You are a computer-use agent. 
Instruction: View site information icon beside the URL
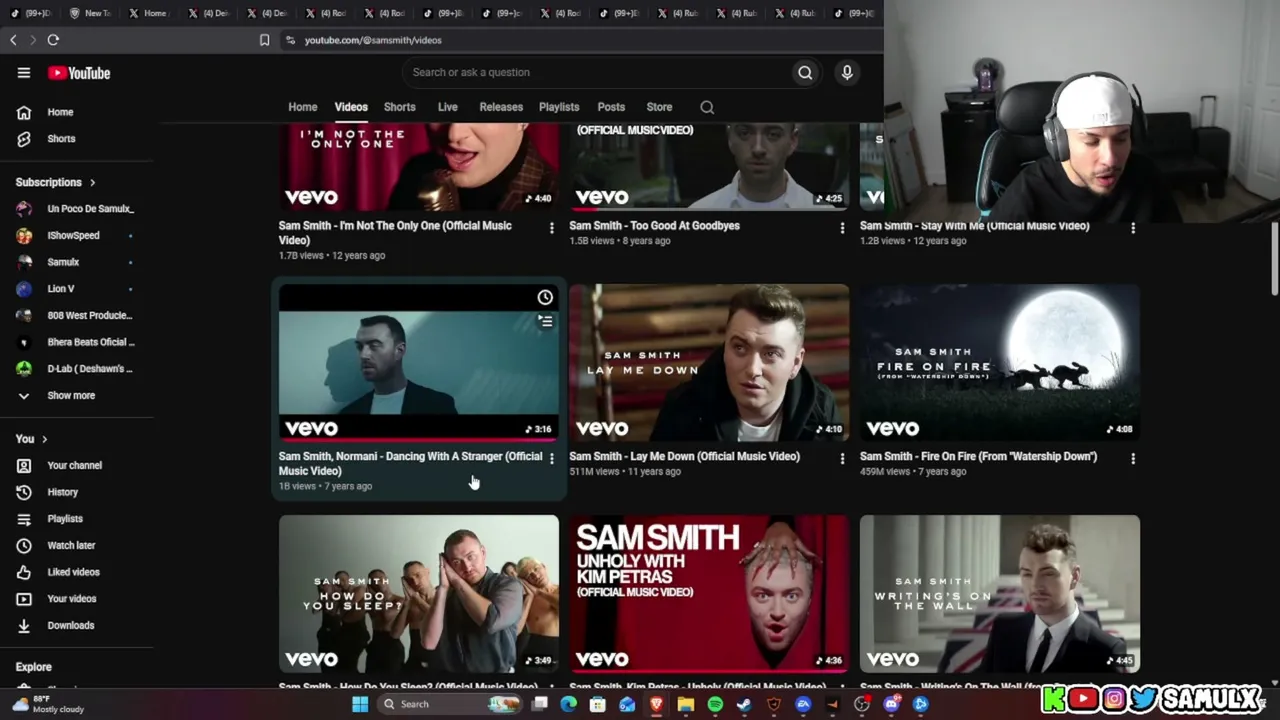click(290, 40)
